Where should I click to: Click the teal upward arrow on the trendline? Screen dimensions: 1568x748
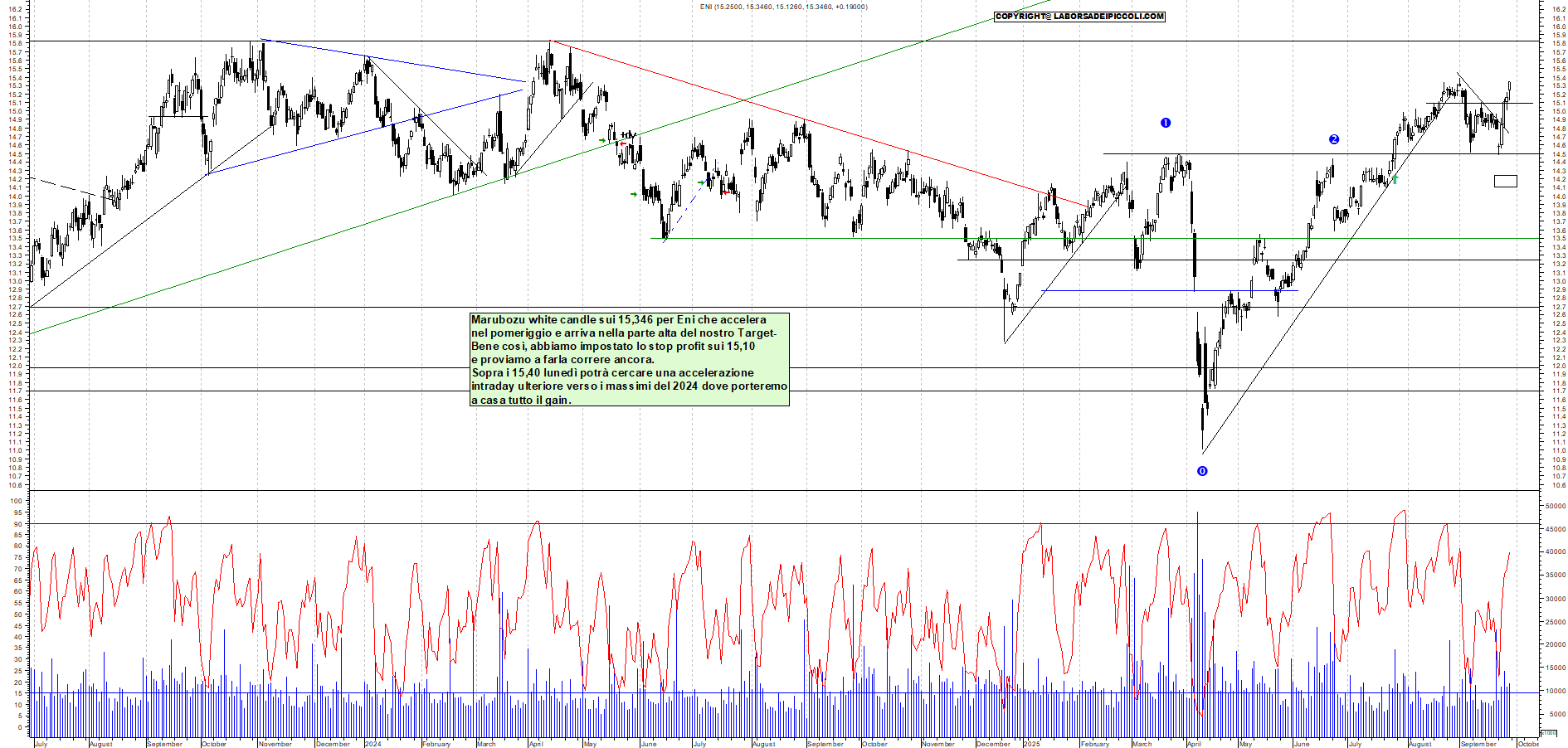1395,178
